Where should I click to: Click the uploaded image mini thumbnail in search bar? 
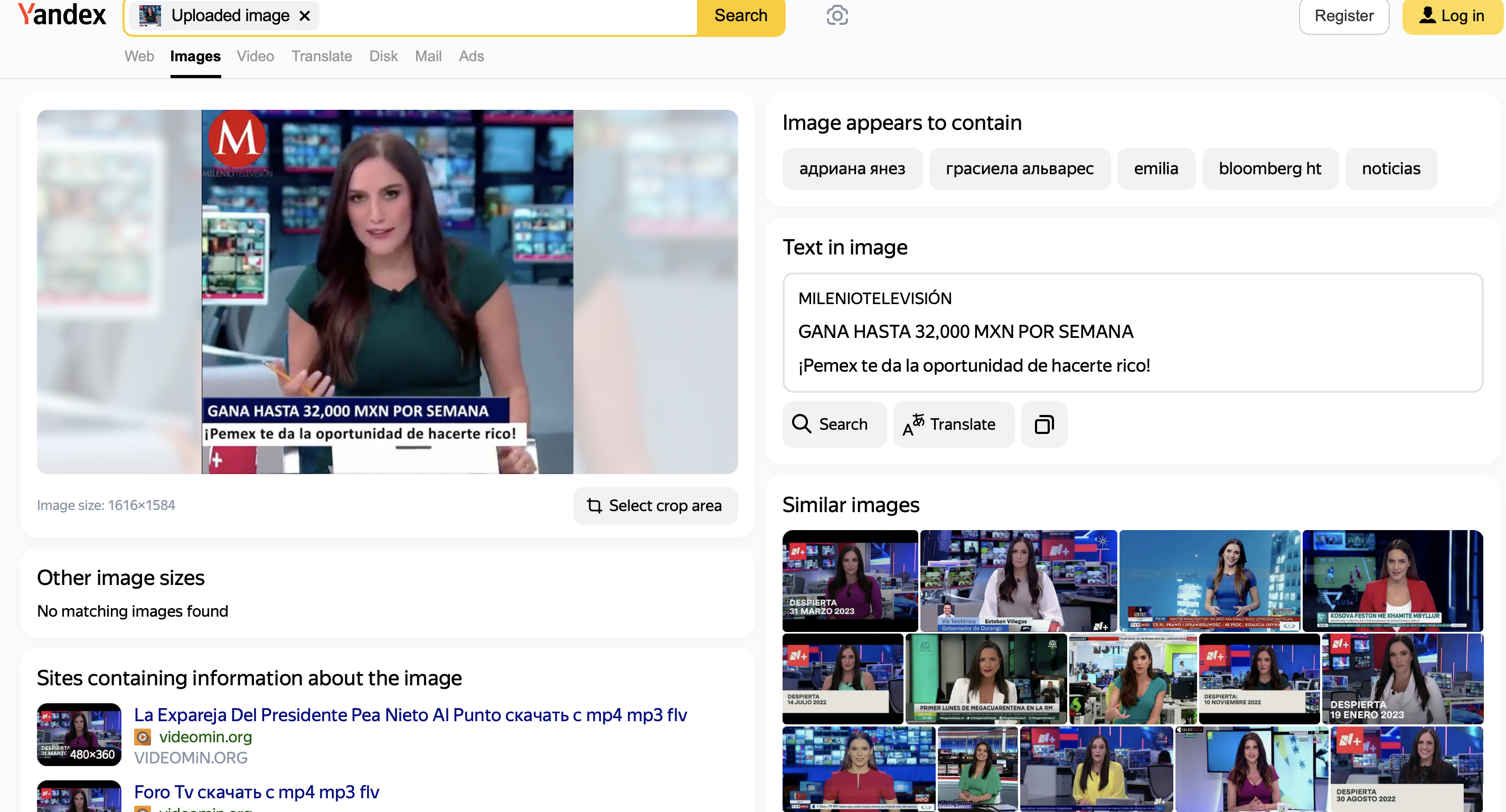pyautogui.click(x=149, y=16)
